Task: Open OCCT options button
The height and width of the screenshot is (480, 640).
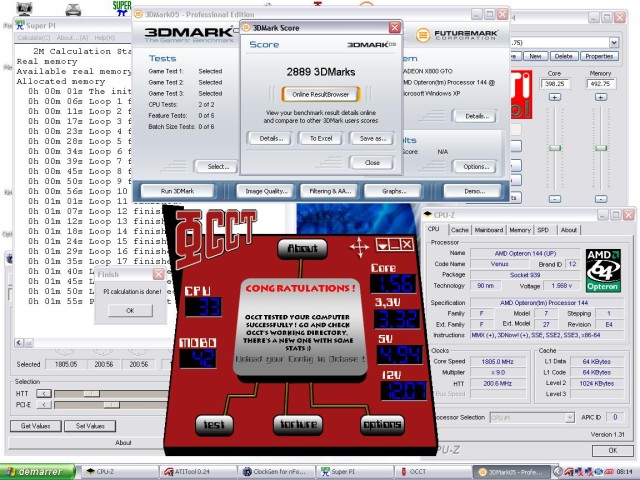Action: pos(382,424)
